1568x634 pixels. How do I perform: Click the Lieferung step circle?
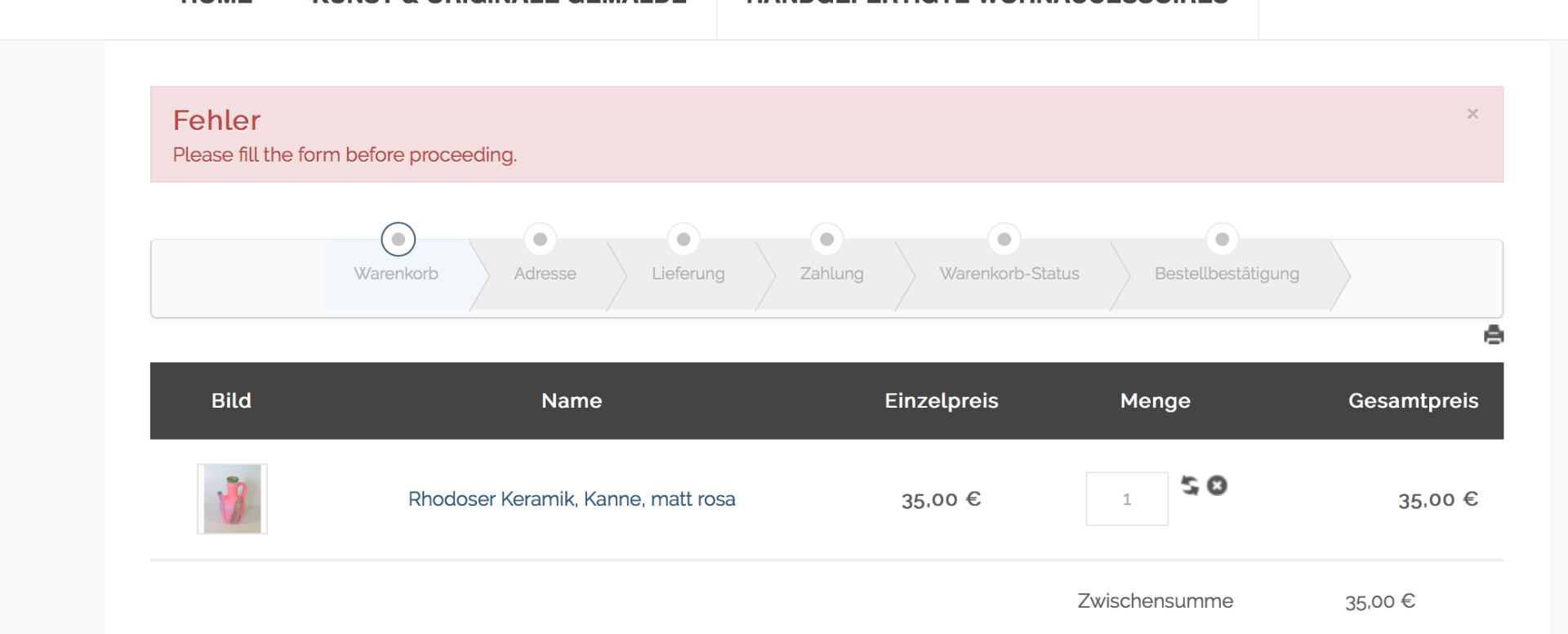point(684,239)
